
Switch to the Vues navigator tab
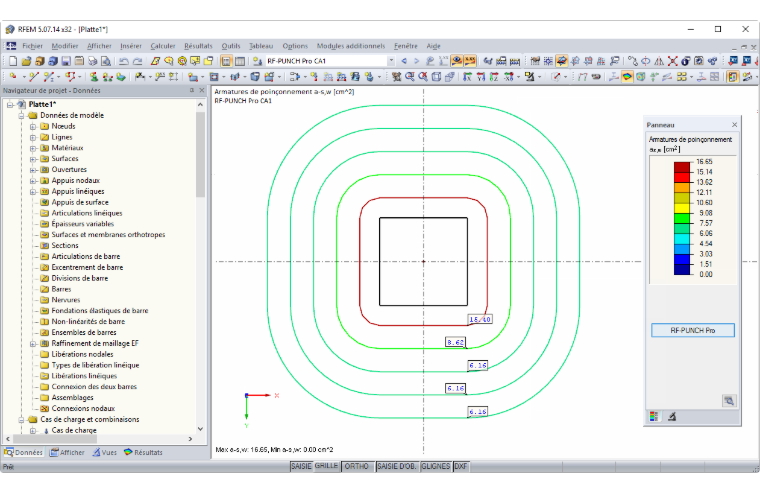point(105,452)
